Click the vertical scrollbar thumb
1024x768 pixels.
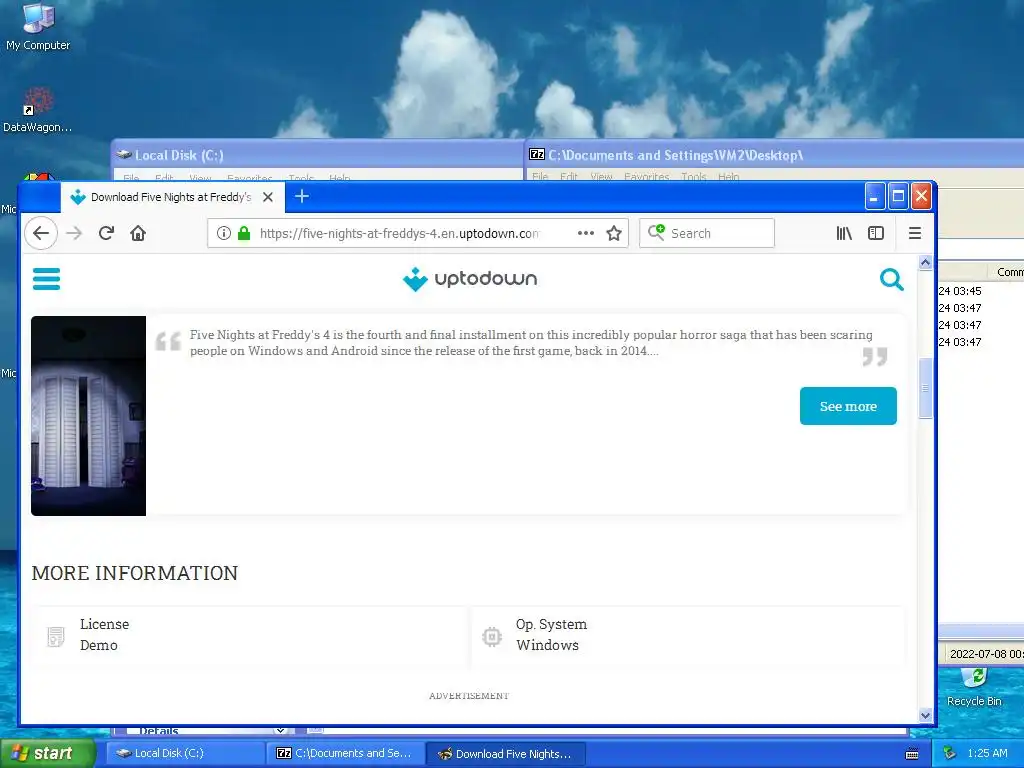coord(925,388)
